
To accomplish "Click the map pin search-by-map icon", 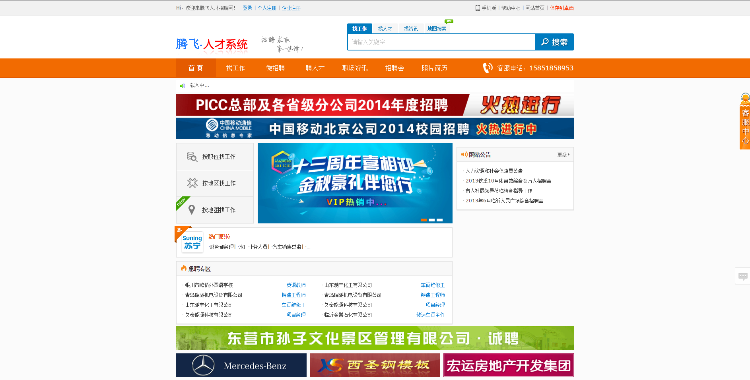I will pos(192,210).
